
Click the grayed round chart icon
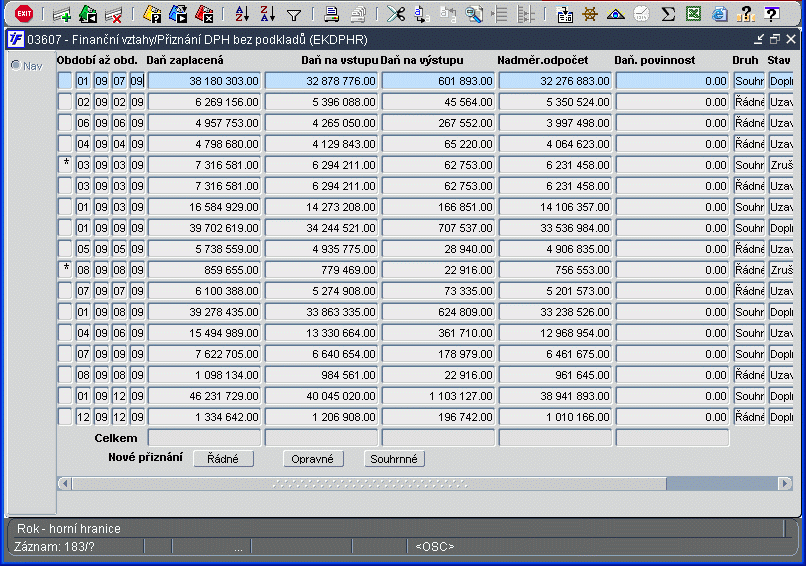[642, 14]
